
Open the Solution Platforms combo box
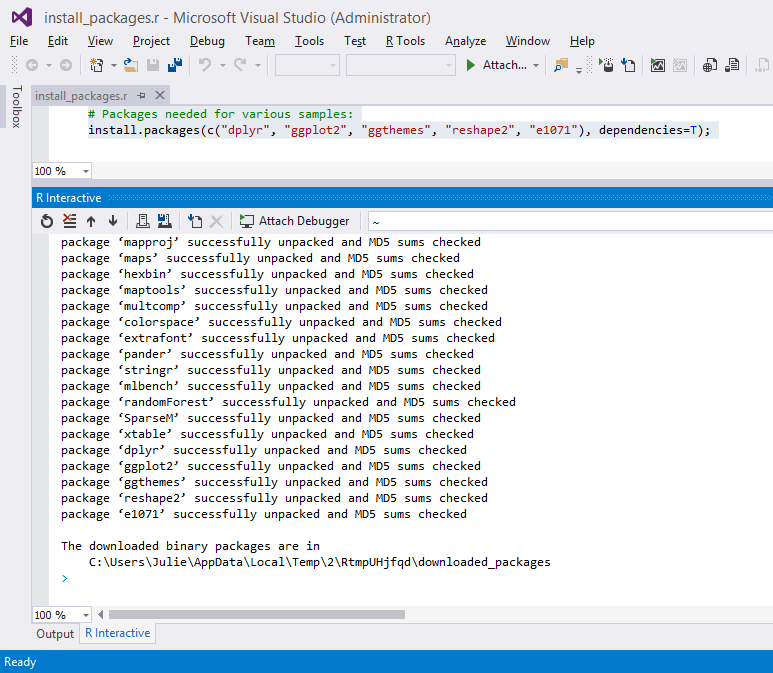click(400, 65)
